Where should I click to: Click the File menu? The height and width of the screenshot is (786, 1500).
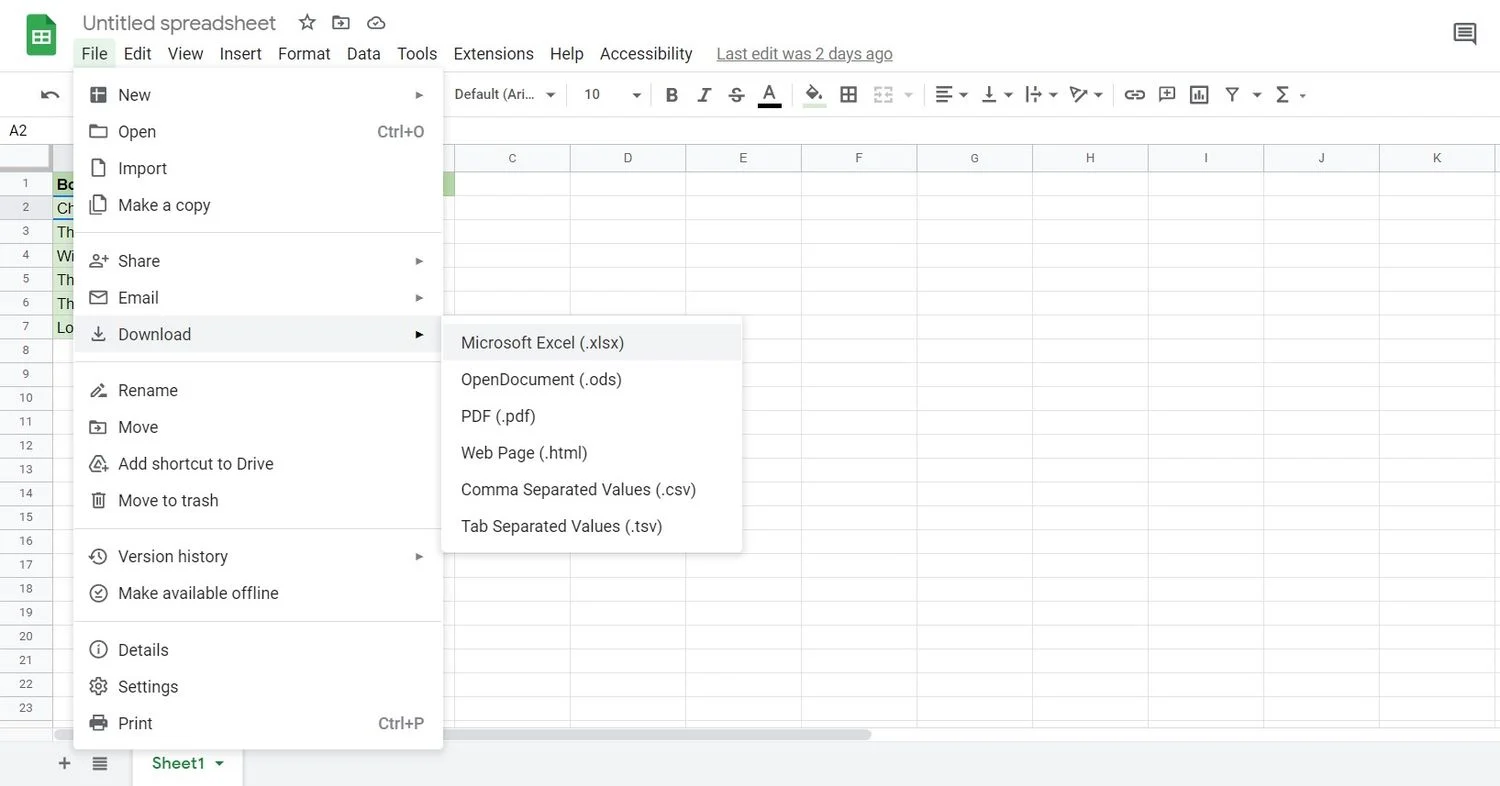(95, 54)
